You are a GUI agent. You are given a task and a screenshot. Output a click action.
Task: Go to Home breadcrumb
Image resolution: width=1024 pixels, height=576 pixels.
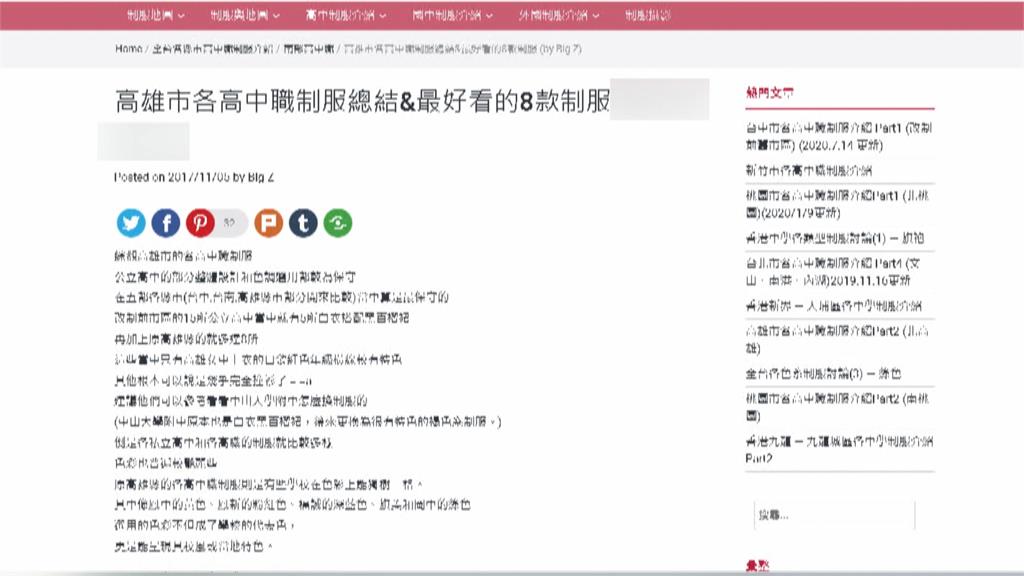129,49
